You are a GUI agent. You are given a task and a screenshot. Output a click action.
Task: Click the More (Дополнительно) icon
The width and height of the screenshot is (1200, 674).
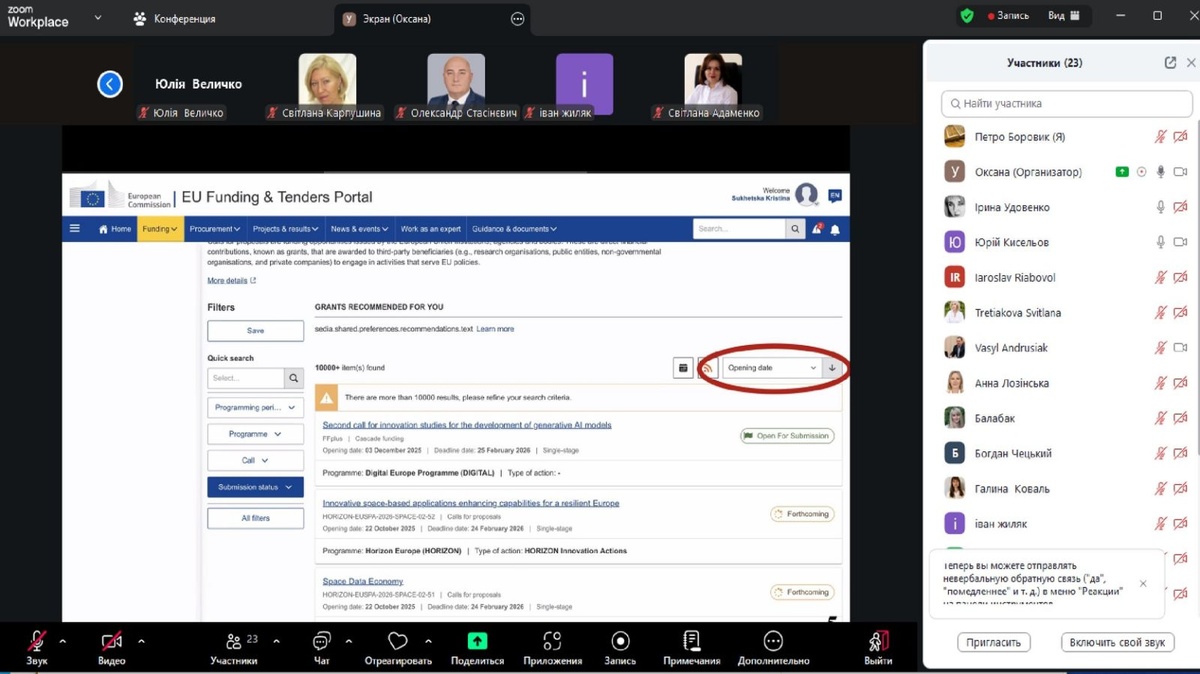pos(773,641)
